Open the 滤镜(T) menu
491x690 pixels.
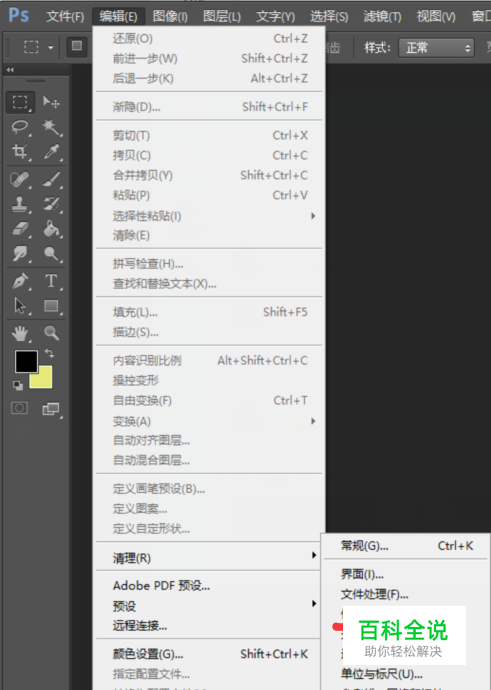382,17
